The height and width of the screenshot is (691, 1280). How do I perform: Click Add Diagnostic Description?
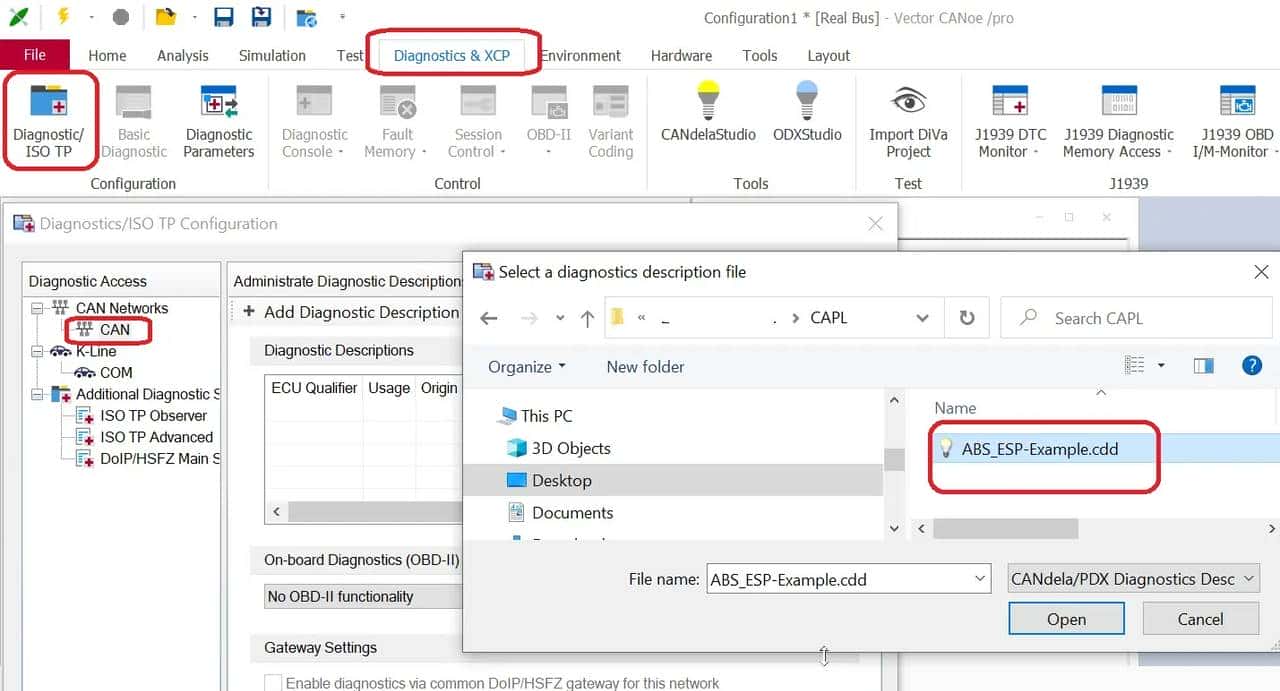pos(351,312)
